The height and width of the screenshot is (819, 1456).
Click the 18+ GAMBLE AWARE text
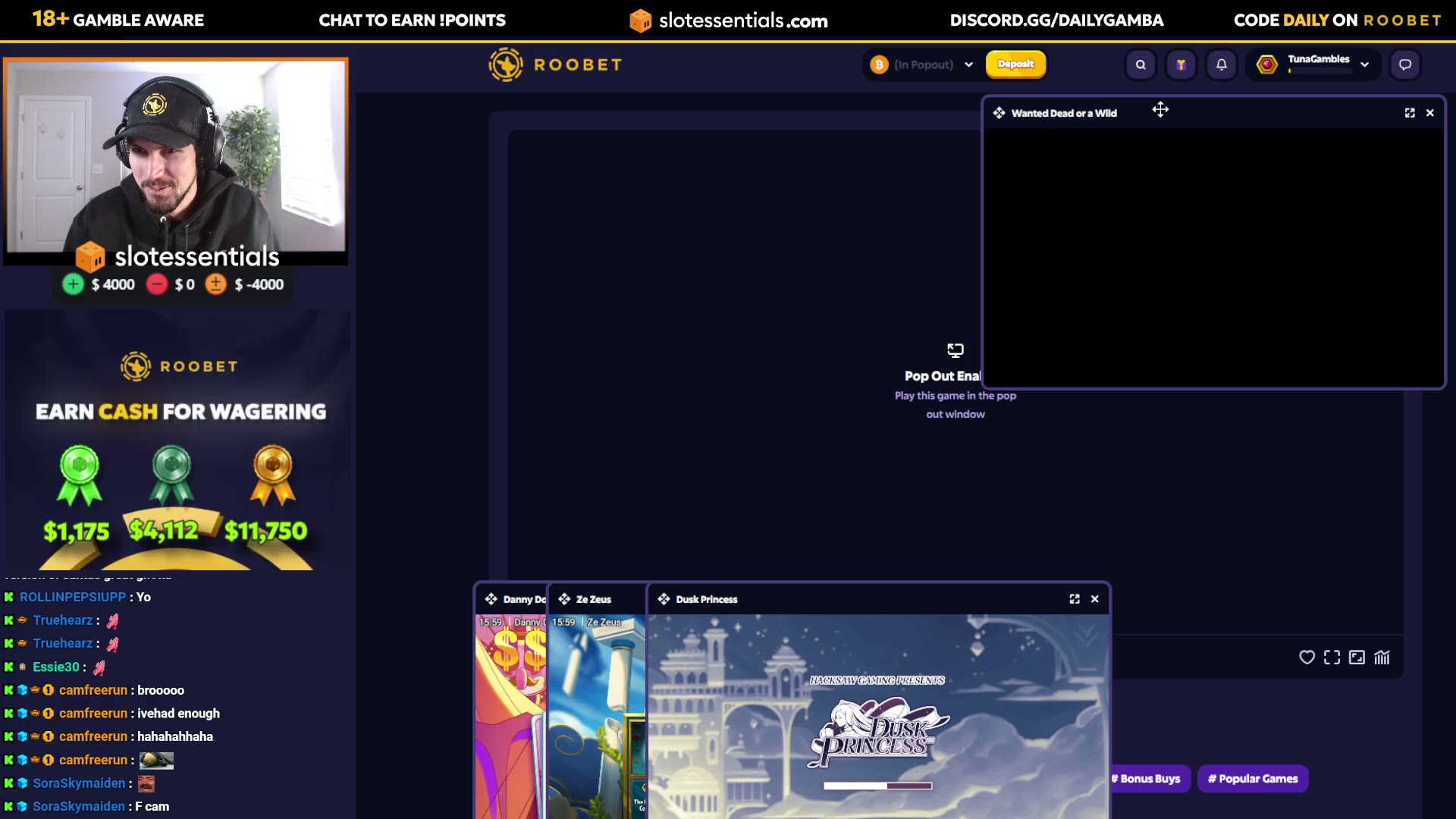tap(118, 19)
